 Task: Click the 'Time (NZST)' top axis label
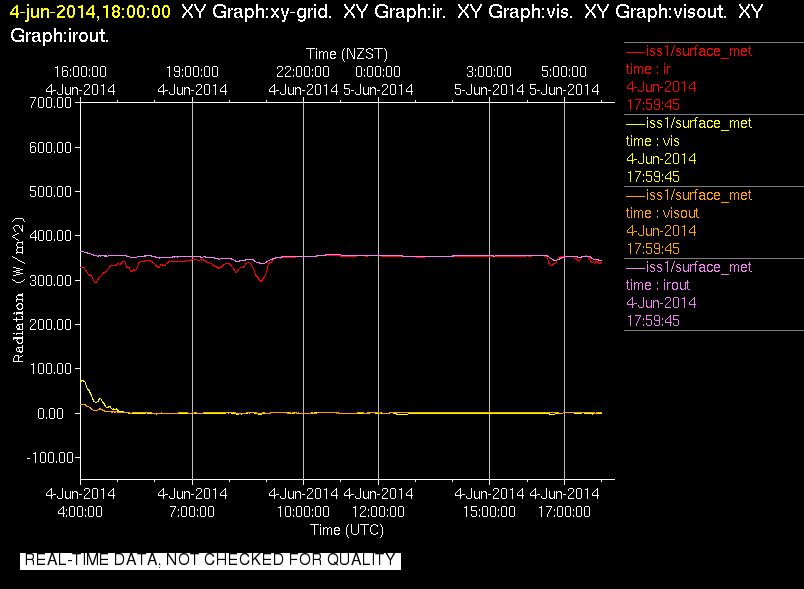(347, 54)
